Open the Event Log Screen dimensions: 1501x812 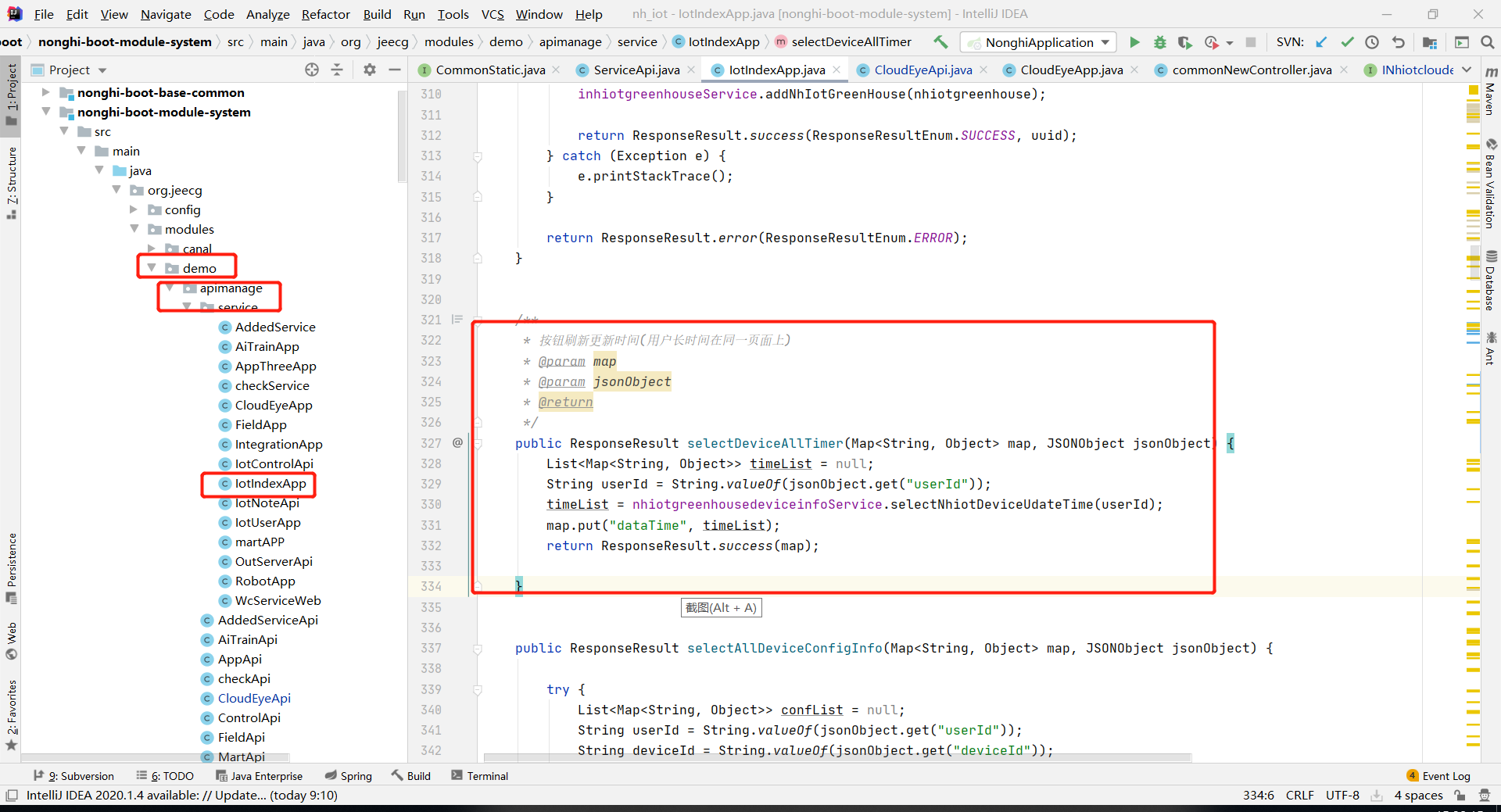(1438, 775)
